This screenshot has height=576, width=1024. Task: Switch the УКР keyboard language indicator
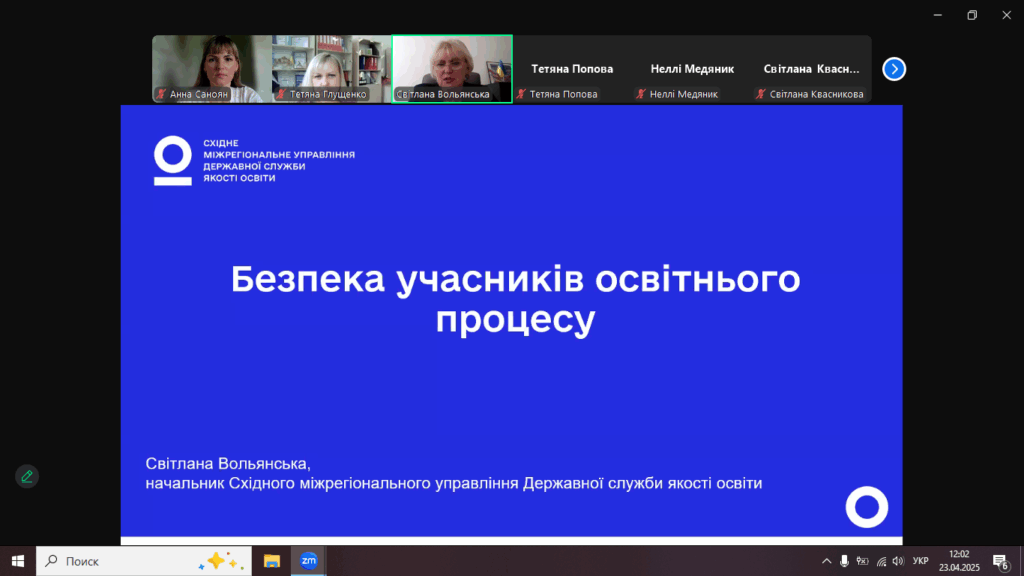click(x=921, y=561)
